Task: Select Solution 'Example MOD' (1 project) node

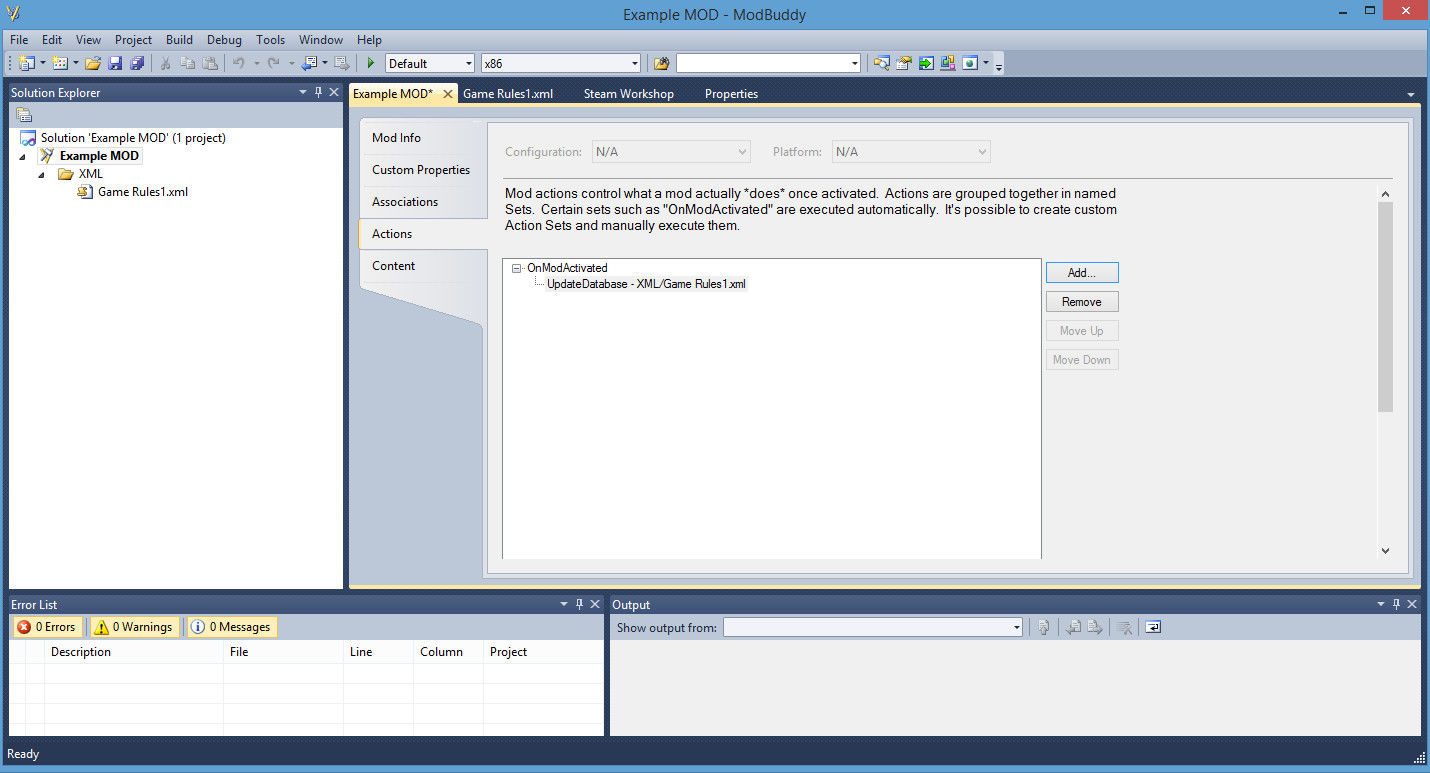Action: 133,138
